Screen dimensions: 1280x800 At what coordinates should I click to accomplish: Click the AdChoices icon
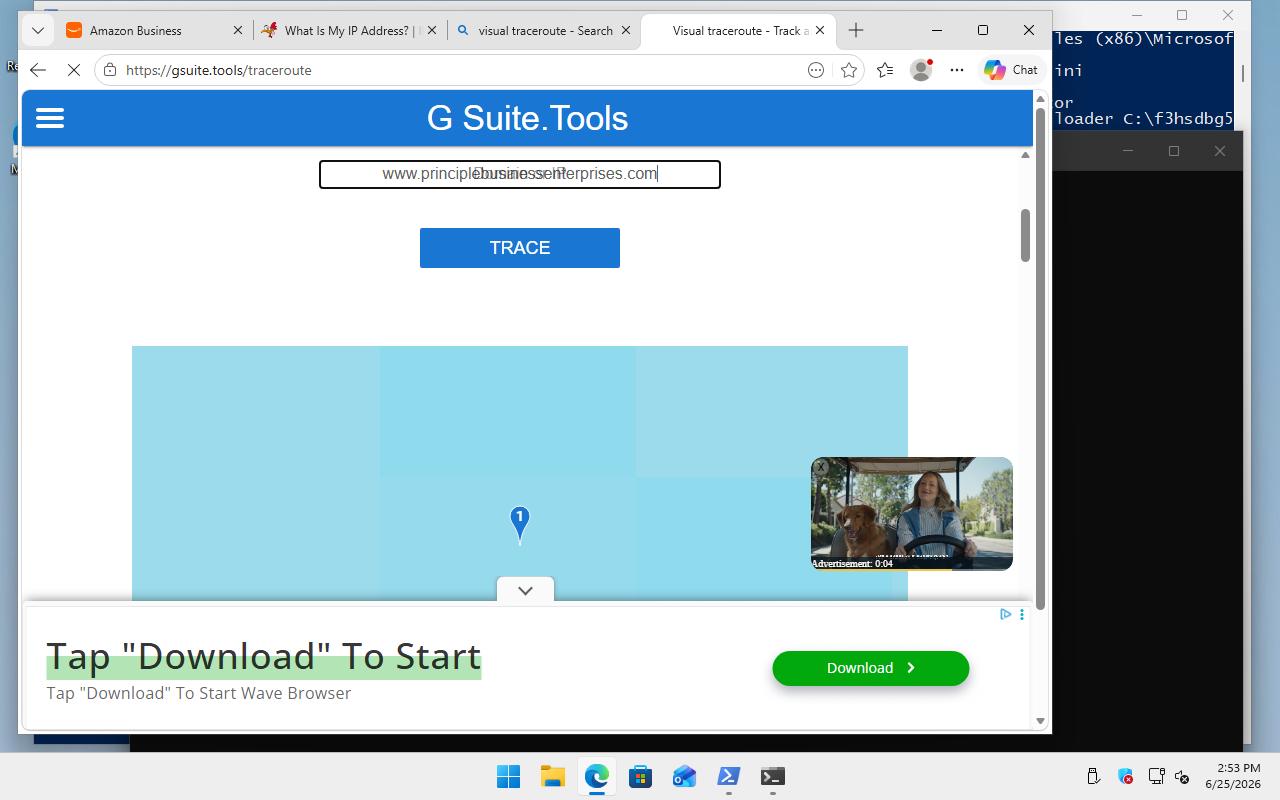pyautogui.click(x=1006, y=614)
